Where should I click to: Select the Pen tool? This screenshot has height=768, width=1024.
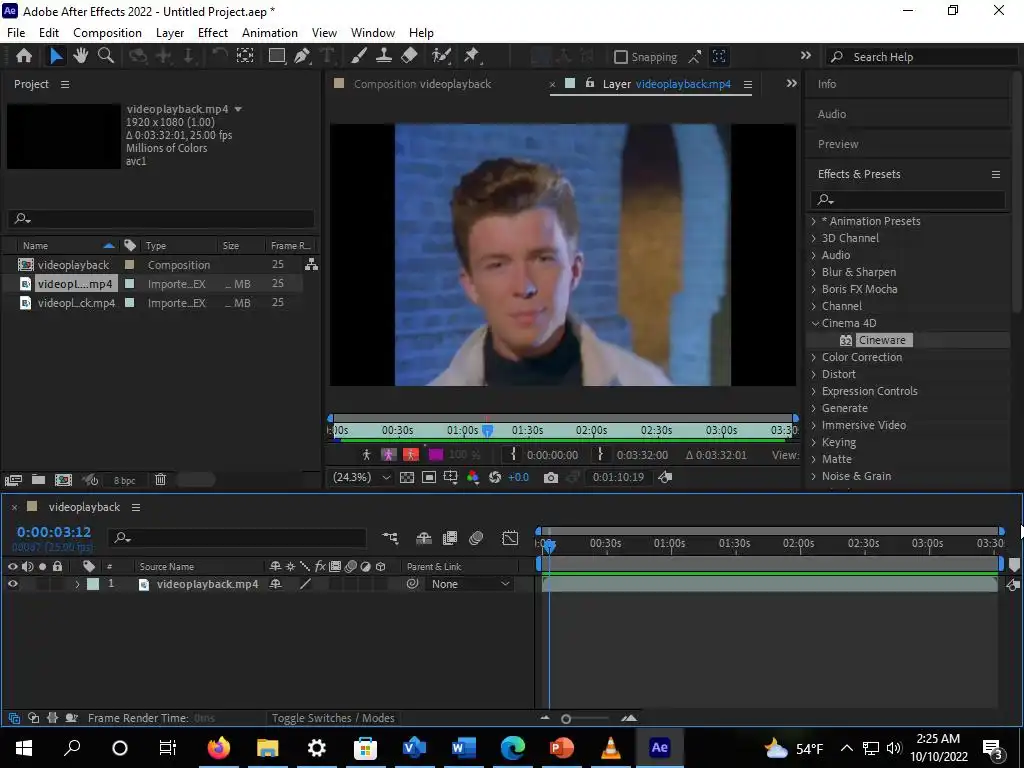pyautogui.click(x=302, y=56)
